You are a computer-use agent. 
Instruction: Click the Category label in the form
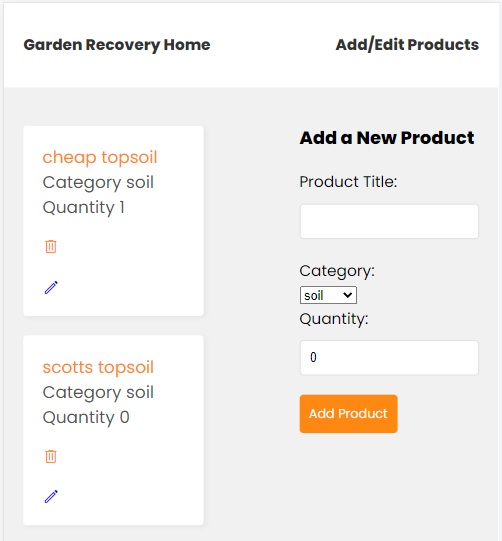(337, 271)
